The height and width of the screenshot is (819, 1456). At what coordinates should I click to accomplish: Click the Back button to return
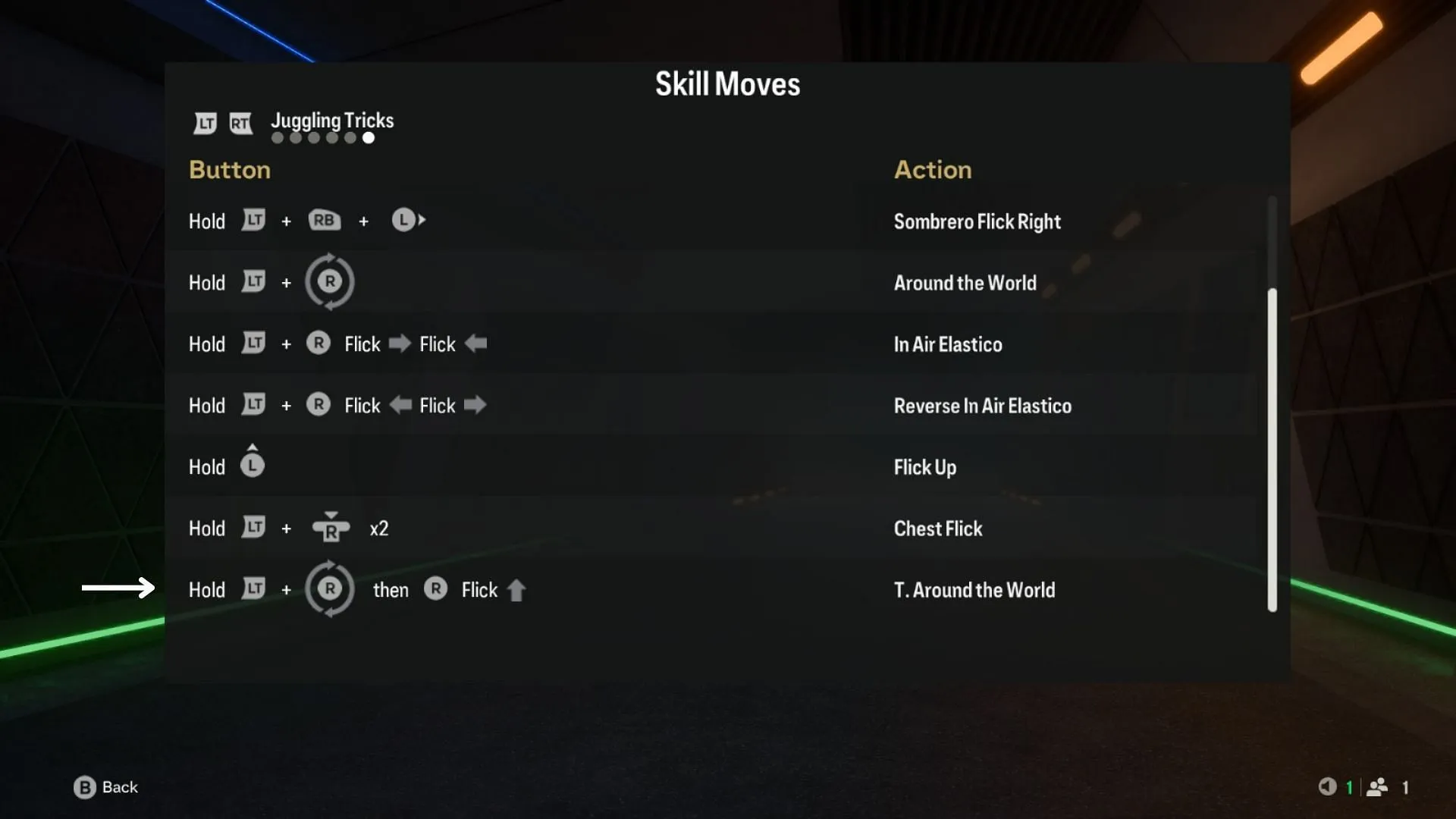tap(106, 786)
